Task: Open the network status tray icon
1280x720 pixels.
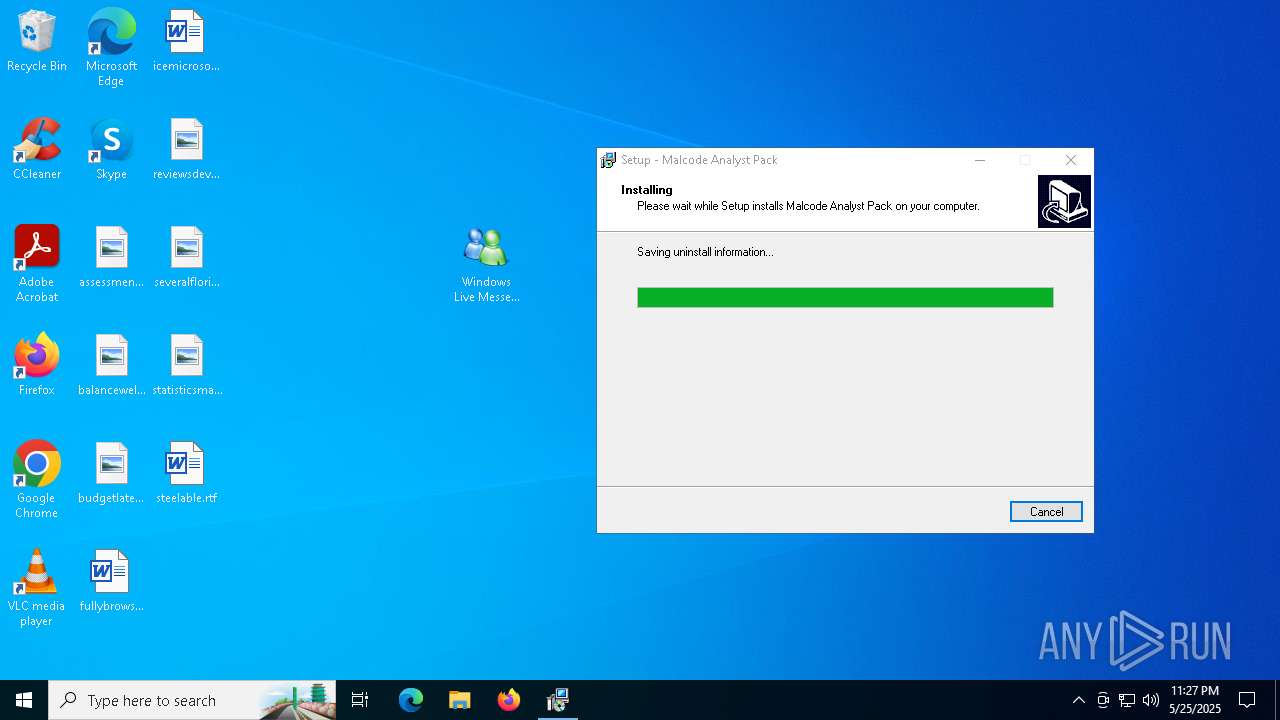Action: click(x=1127, y=700)
